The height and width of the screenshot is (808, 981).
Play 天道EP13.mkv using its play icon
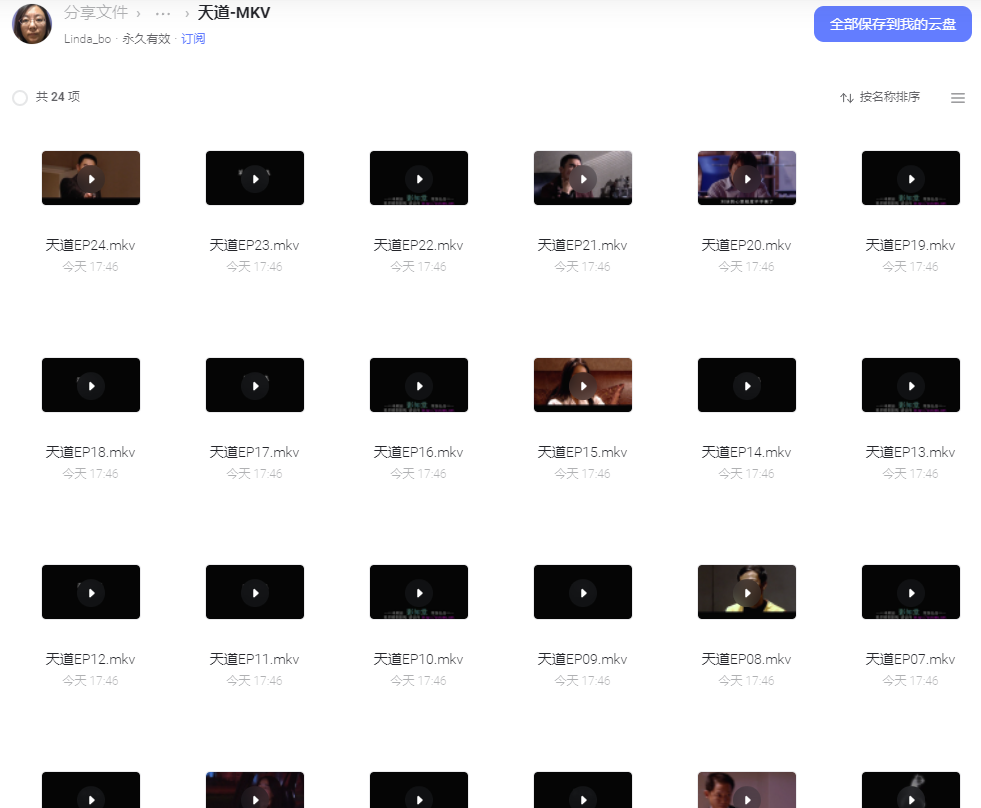click(911, 386)
